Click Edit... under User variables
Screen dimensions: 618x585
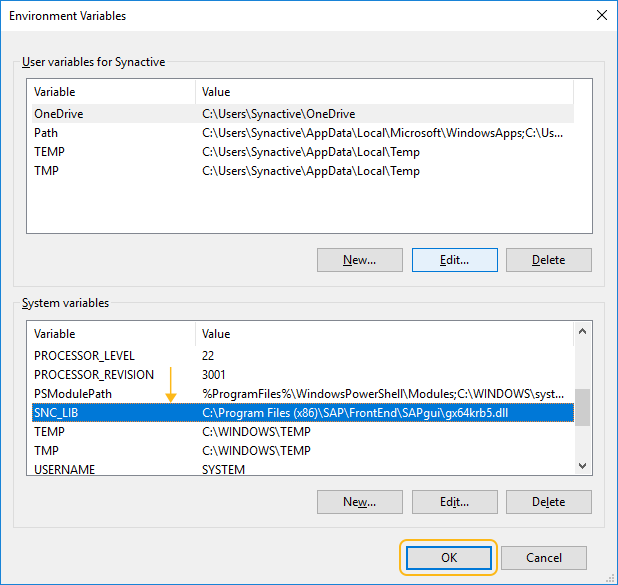click(454, 260)
